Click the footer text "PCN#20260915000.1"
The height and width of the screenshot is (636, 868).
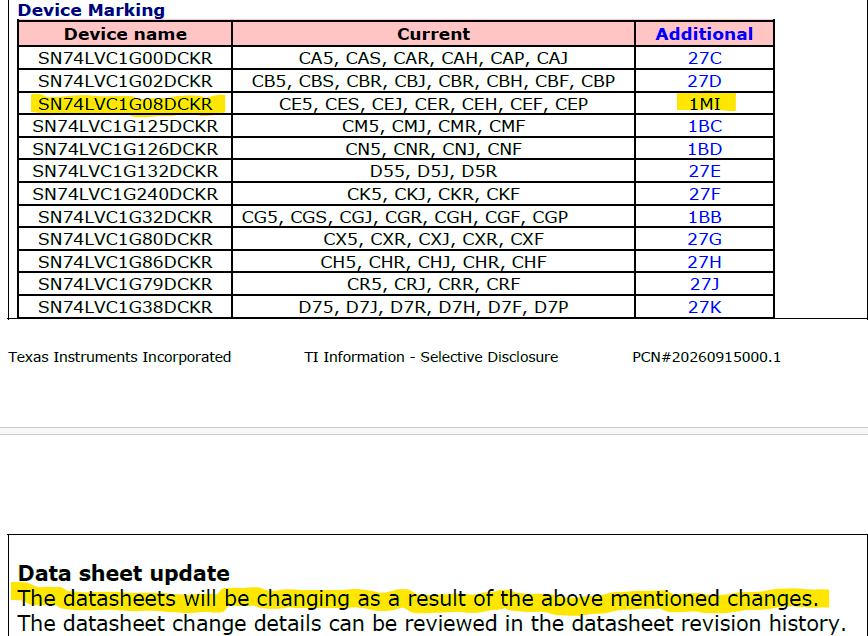click(x=706, y=357)
